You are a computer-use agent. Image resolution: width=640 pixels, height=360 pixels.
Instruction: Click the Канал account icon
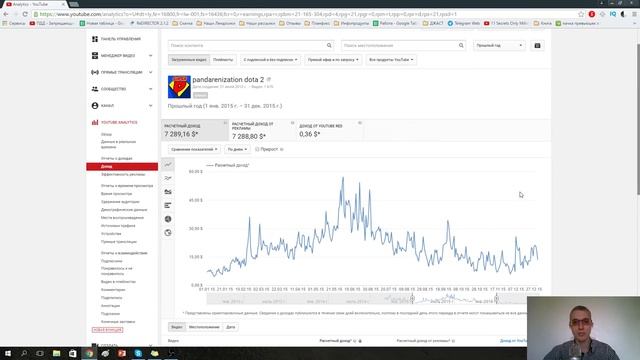point(95,106)
